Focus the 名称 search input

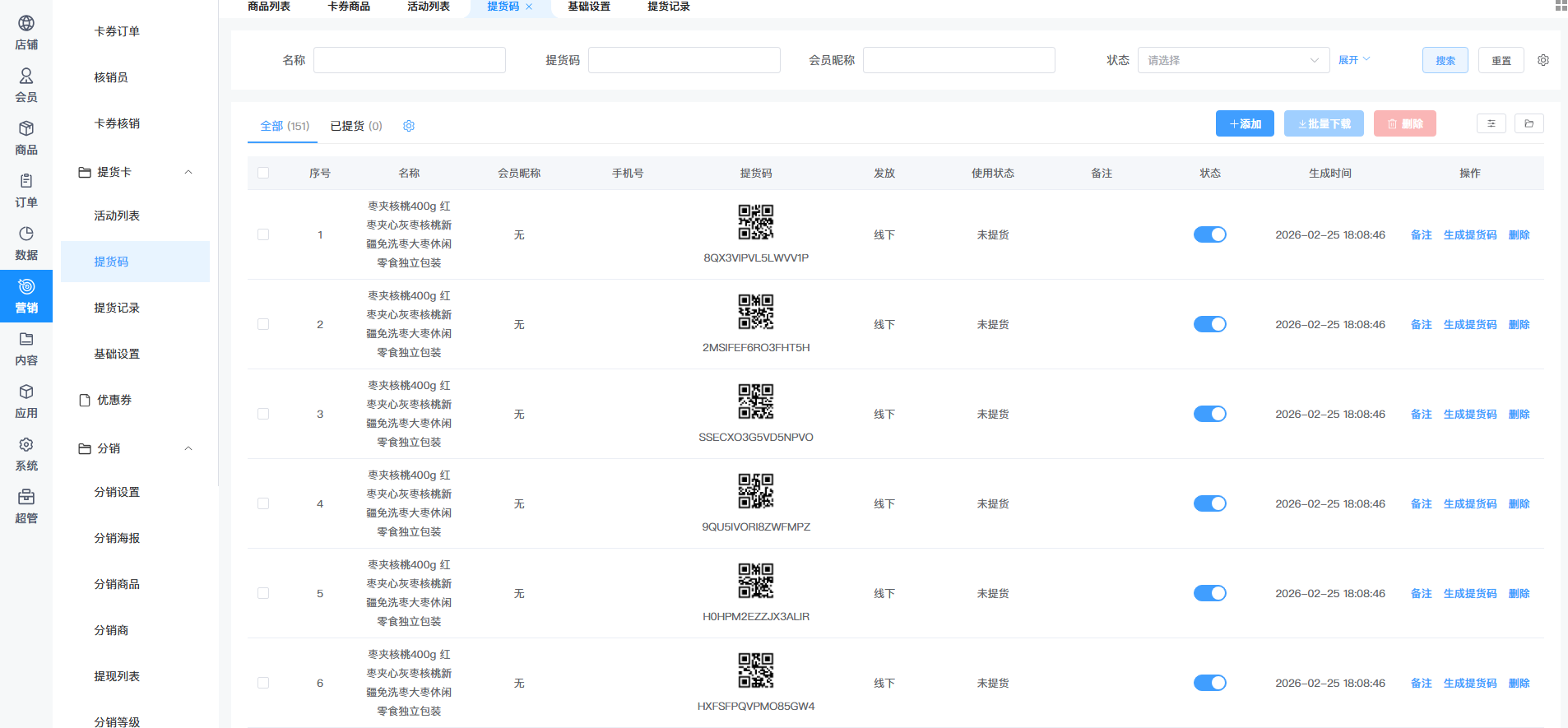(x=410, y=60)
